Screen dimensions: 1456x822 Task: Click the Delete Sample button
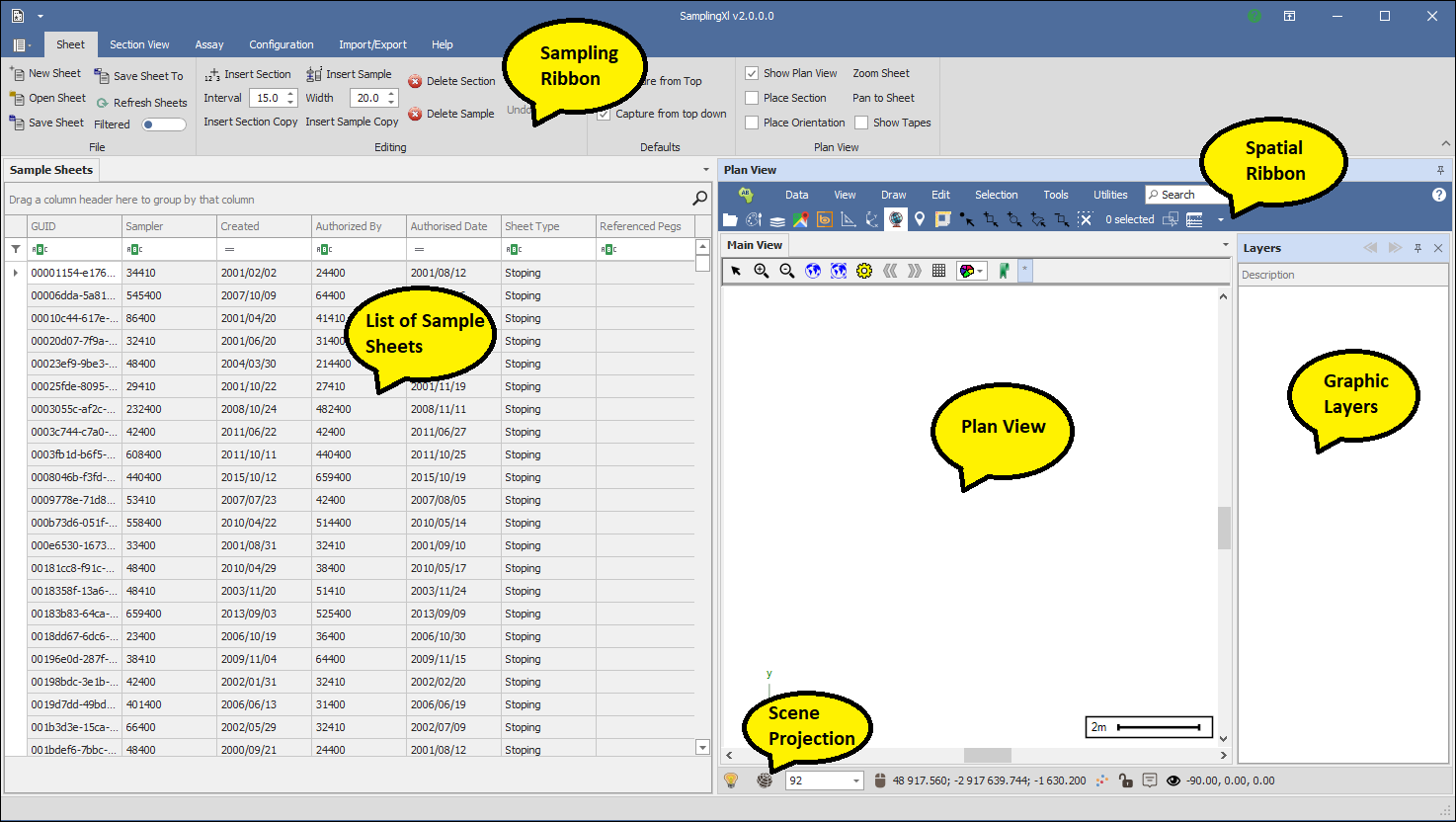[x=451, y=114]
